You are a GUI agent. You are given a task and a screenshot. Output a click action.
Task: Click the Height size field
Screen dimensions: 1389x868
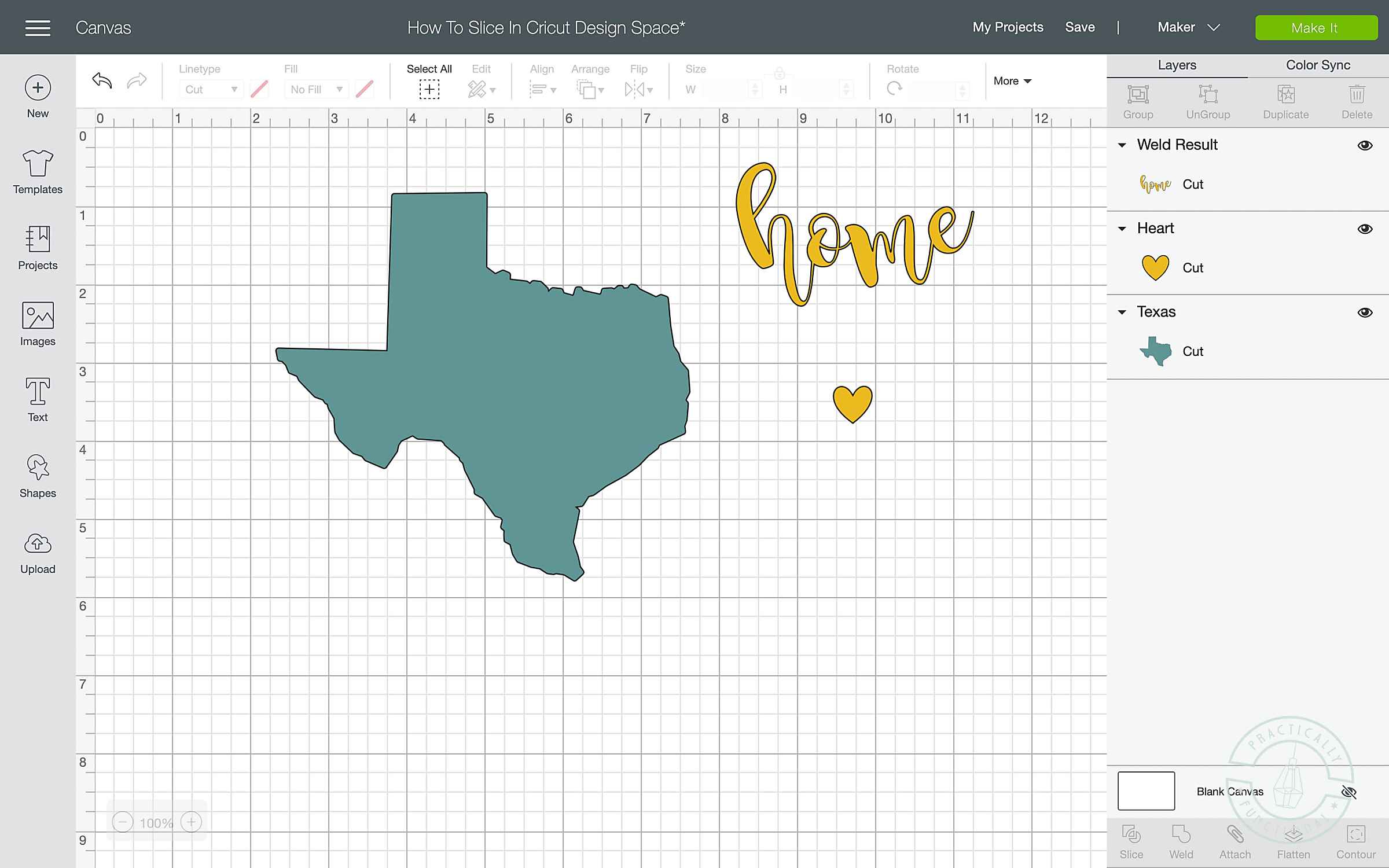(818, 90)
